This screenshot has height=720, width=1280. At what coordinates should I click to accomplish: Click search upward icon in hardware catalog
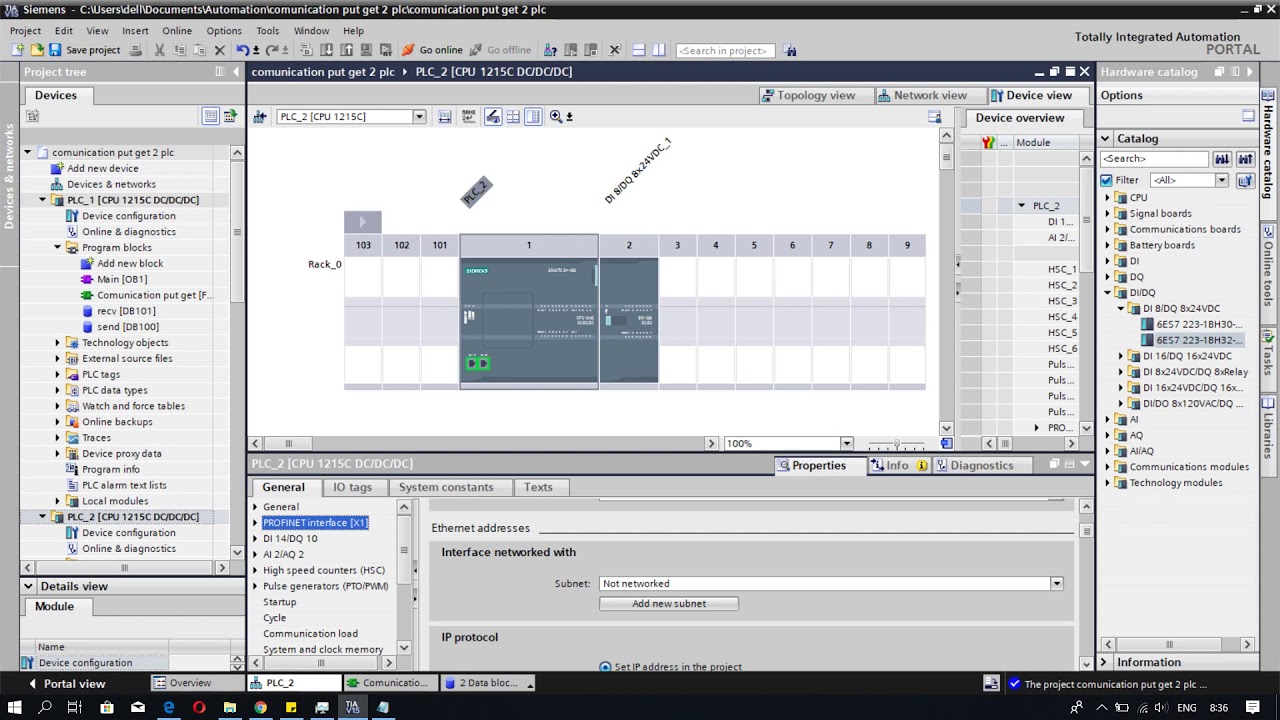click(1245, 159)
